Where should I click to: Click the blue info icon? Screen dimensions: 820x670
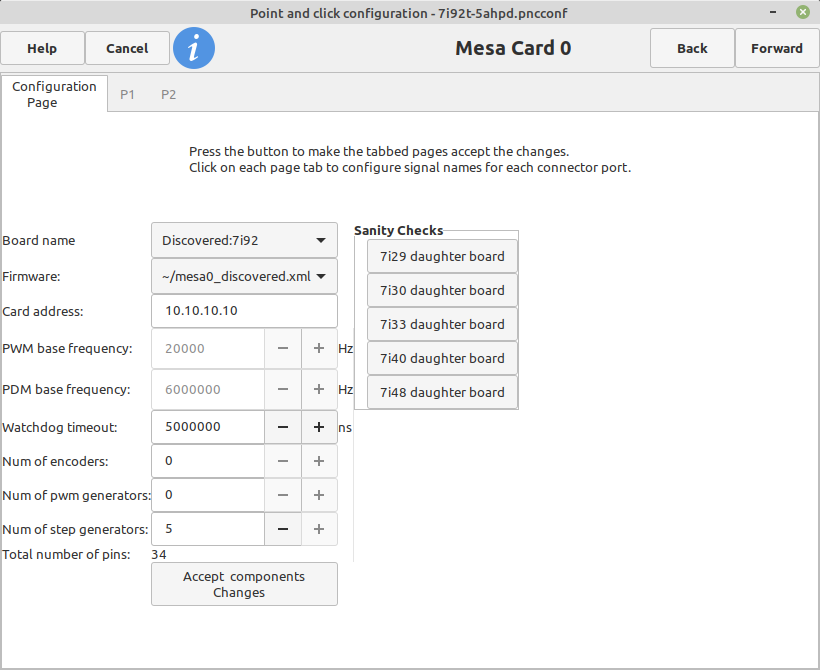coord(194,48)
